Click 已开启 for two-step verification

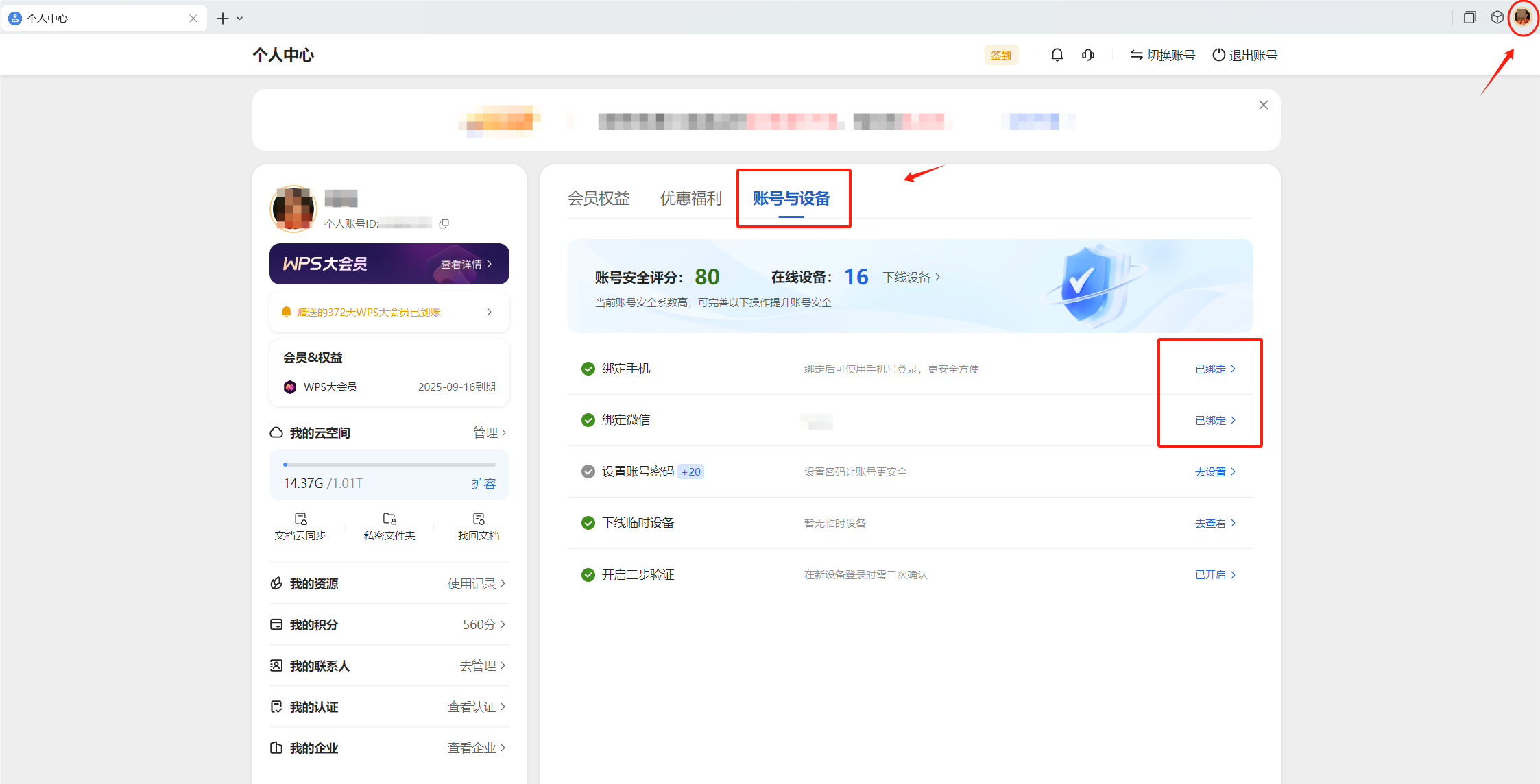1215,574
